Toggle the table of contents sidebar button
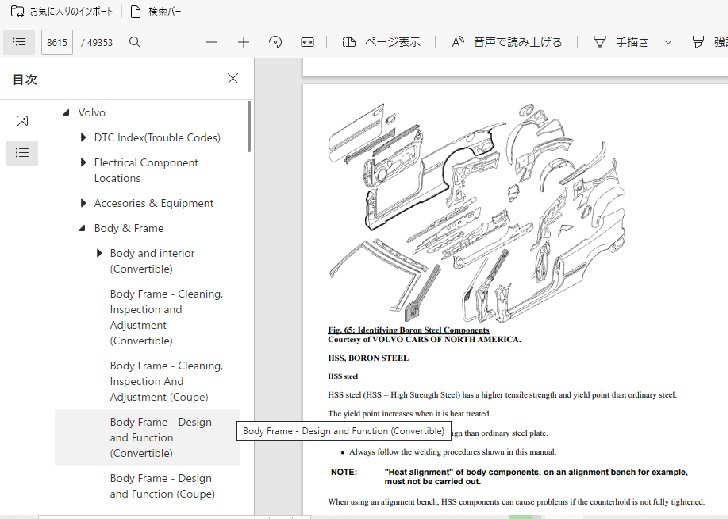Image resolution: width=728 pixels, height=519 pixels. 19,42
